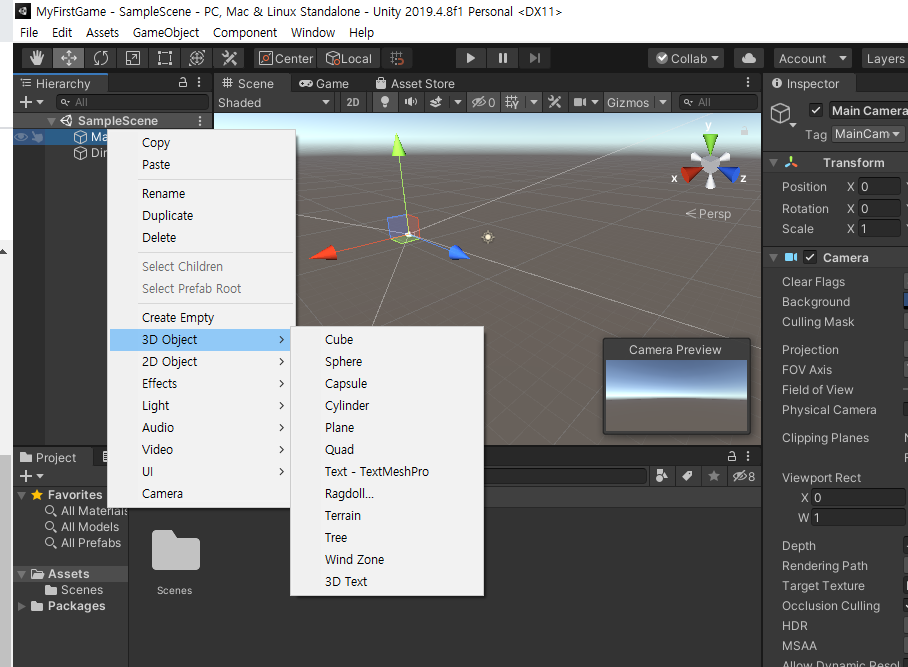Lock the Hierarchy panel
908x667 pixels.
click(x=182, y=82)
